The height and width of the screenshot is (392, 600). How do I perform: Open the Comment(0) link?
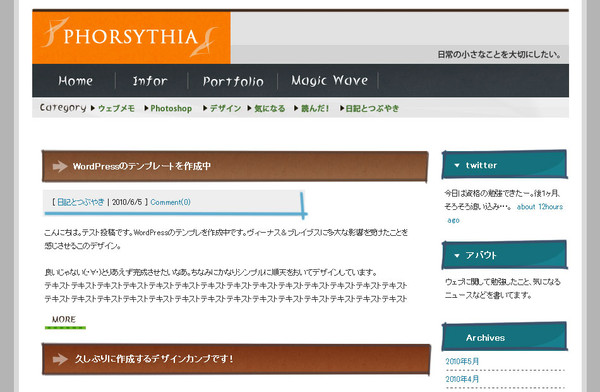171,202
